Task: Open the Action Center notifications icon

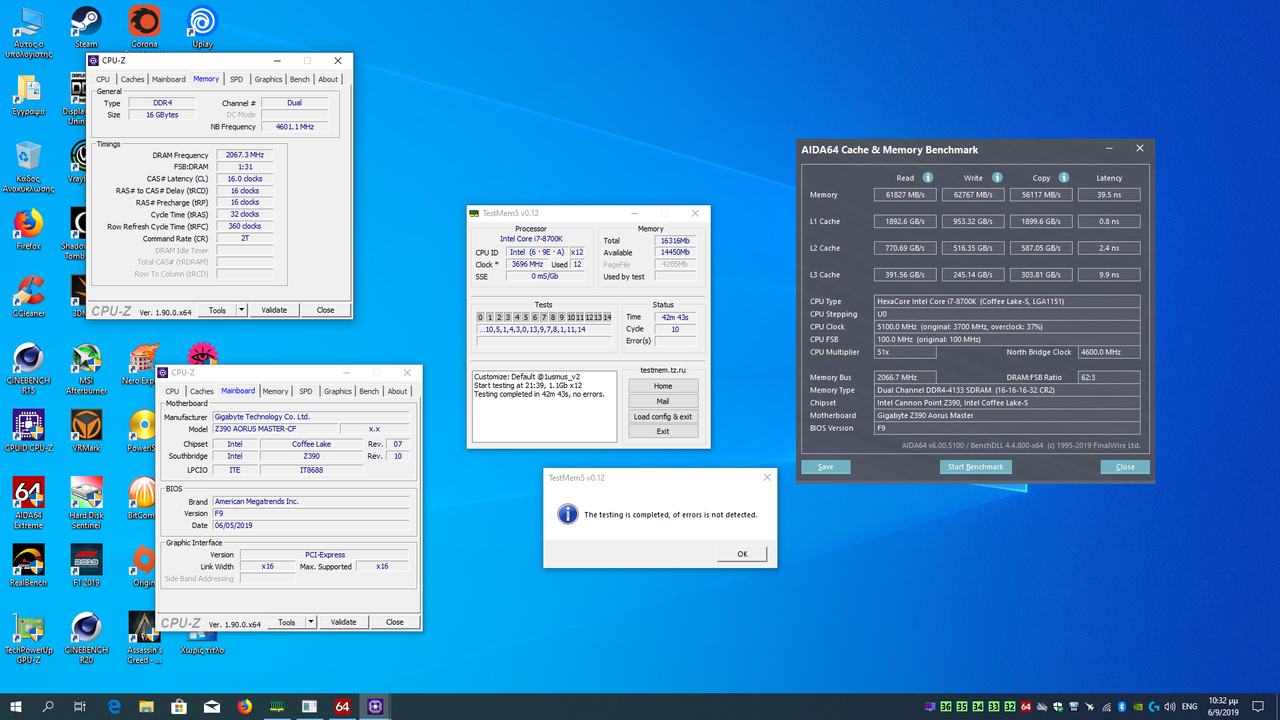Action: point(1259,706)
